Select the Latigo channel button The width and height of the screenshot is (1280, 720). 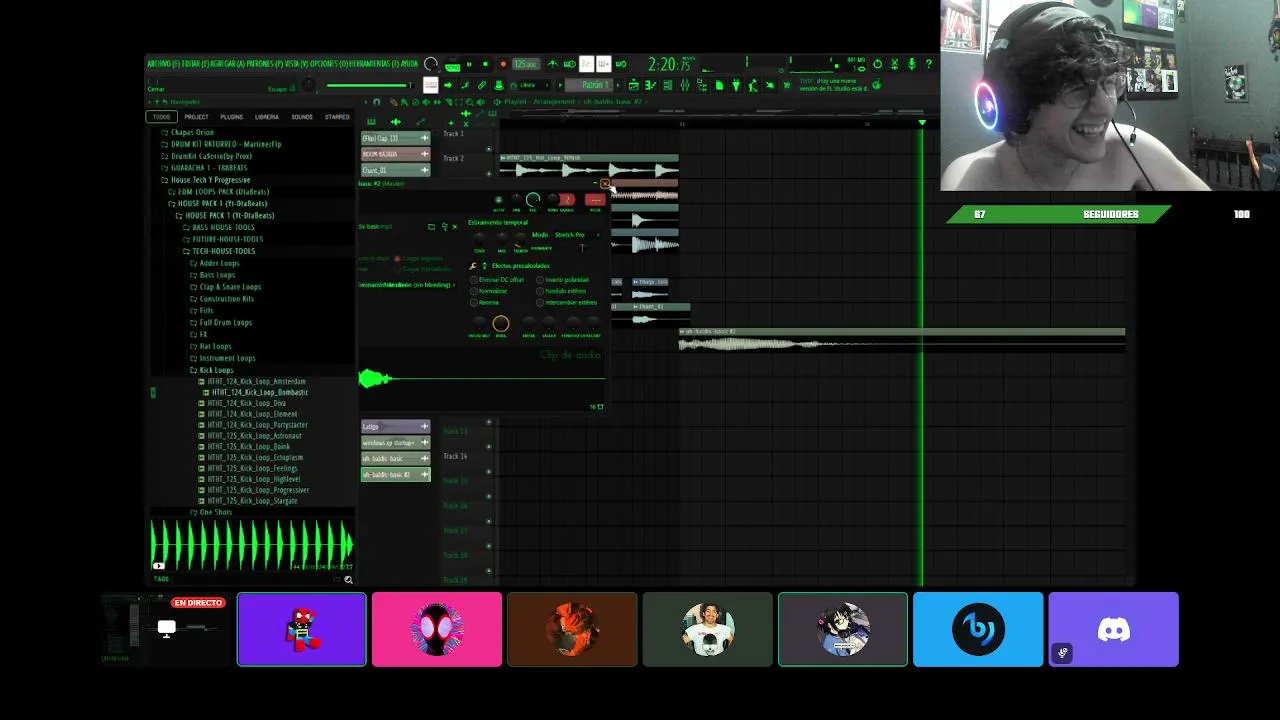click(x=395, y=426)
